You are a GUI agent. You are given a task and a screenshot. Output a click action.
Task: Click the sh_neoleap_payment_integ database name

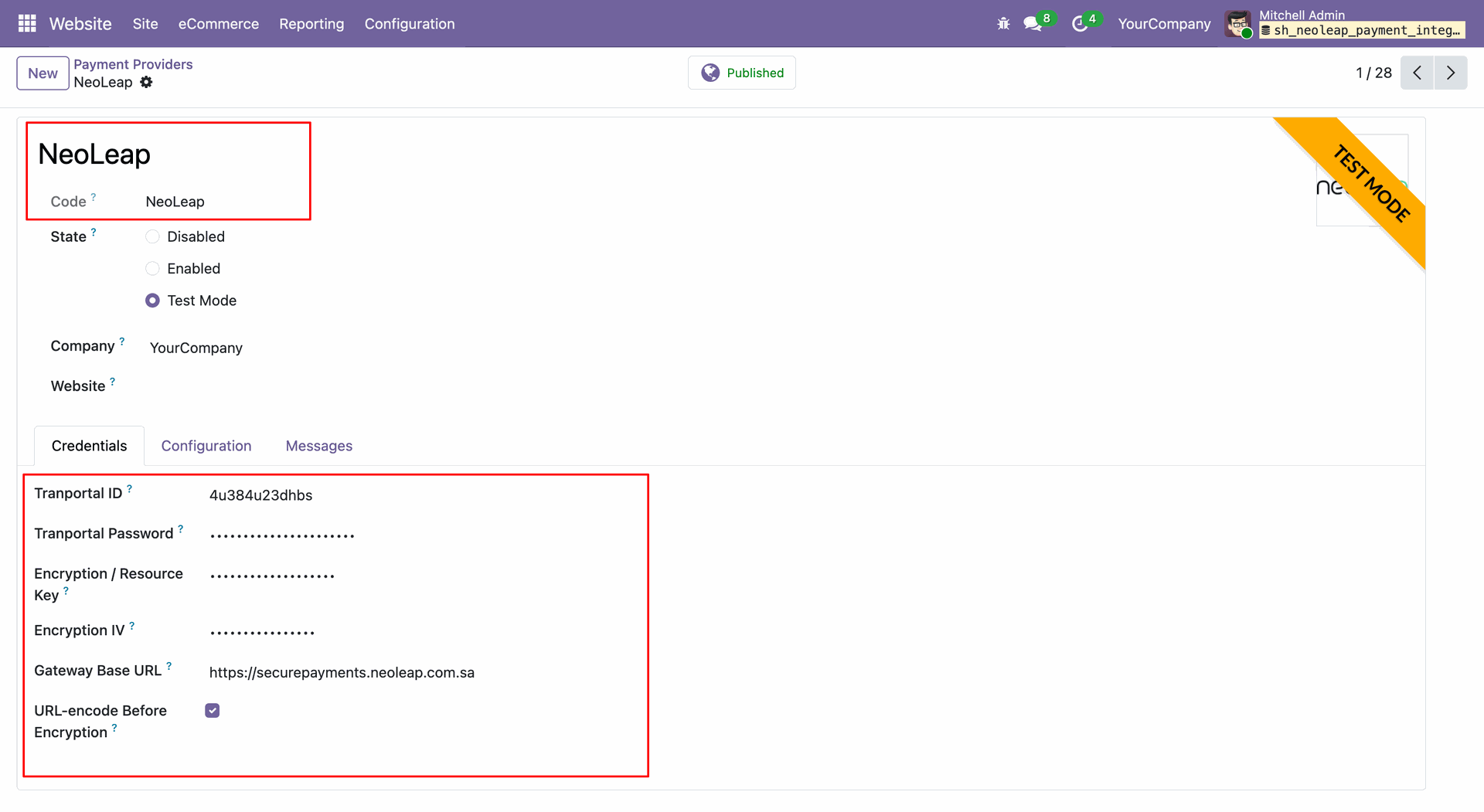1363,30
